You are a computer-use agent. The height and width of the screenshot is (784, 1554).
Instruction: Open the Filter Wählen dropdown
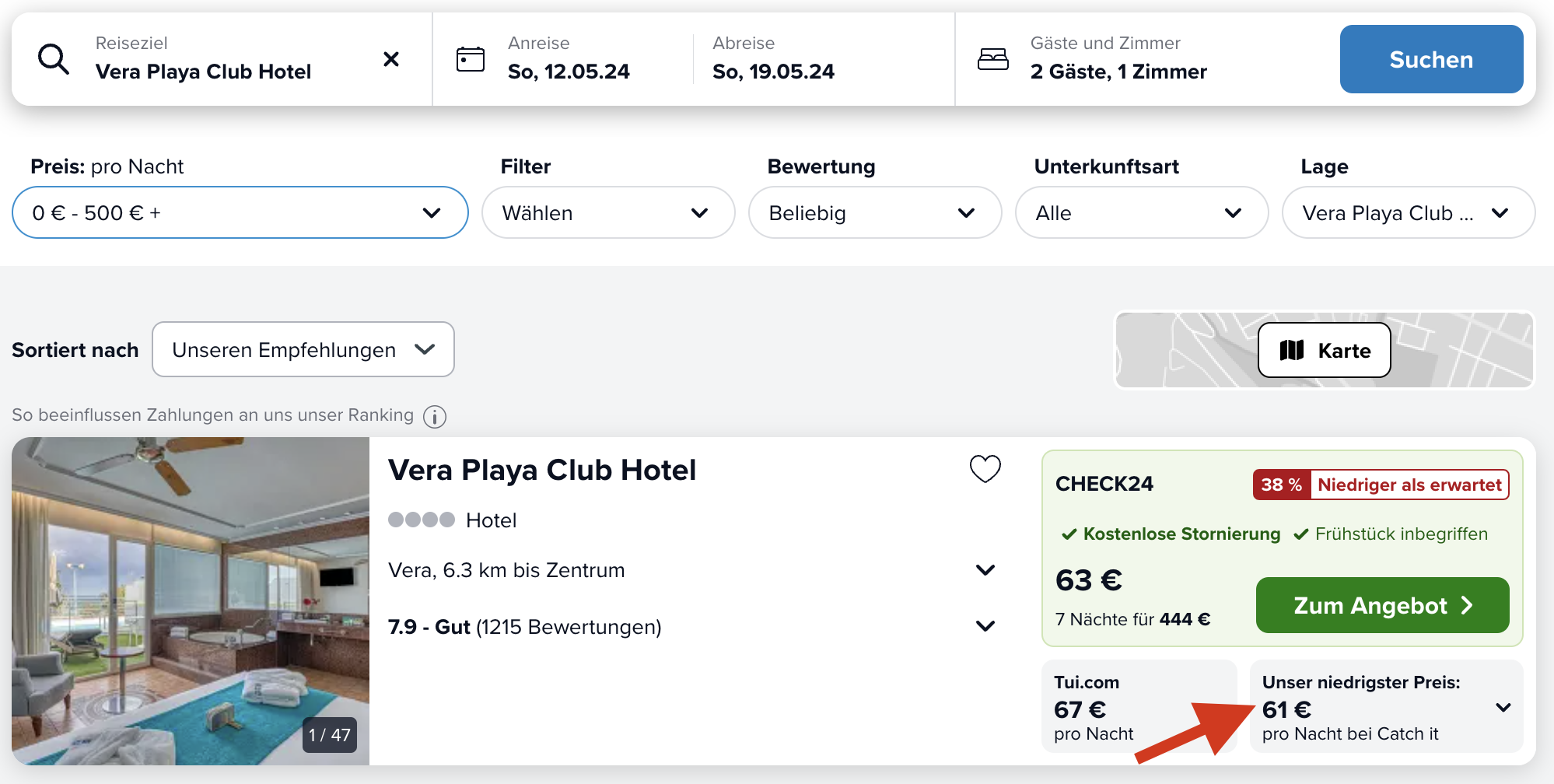[608, 212]
